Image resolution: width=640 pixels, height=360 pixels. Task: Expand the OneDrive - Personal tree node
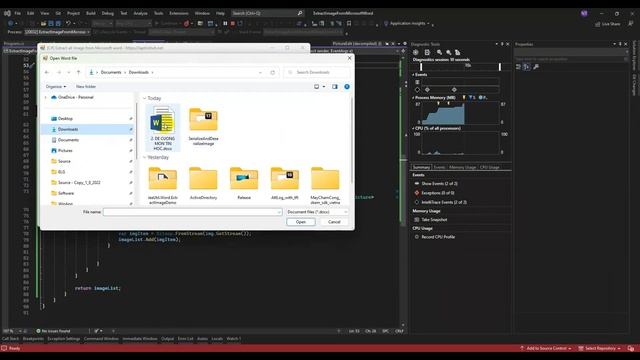(46, 97)
